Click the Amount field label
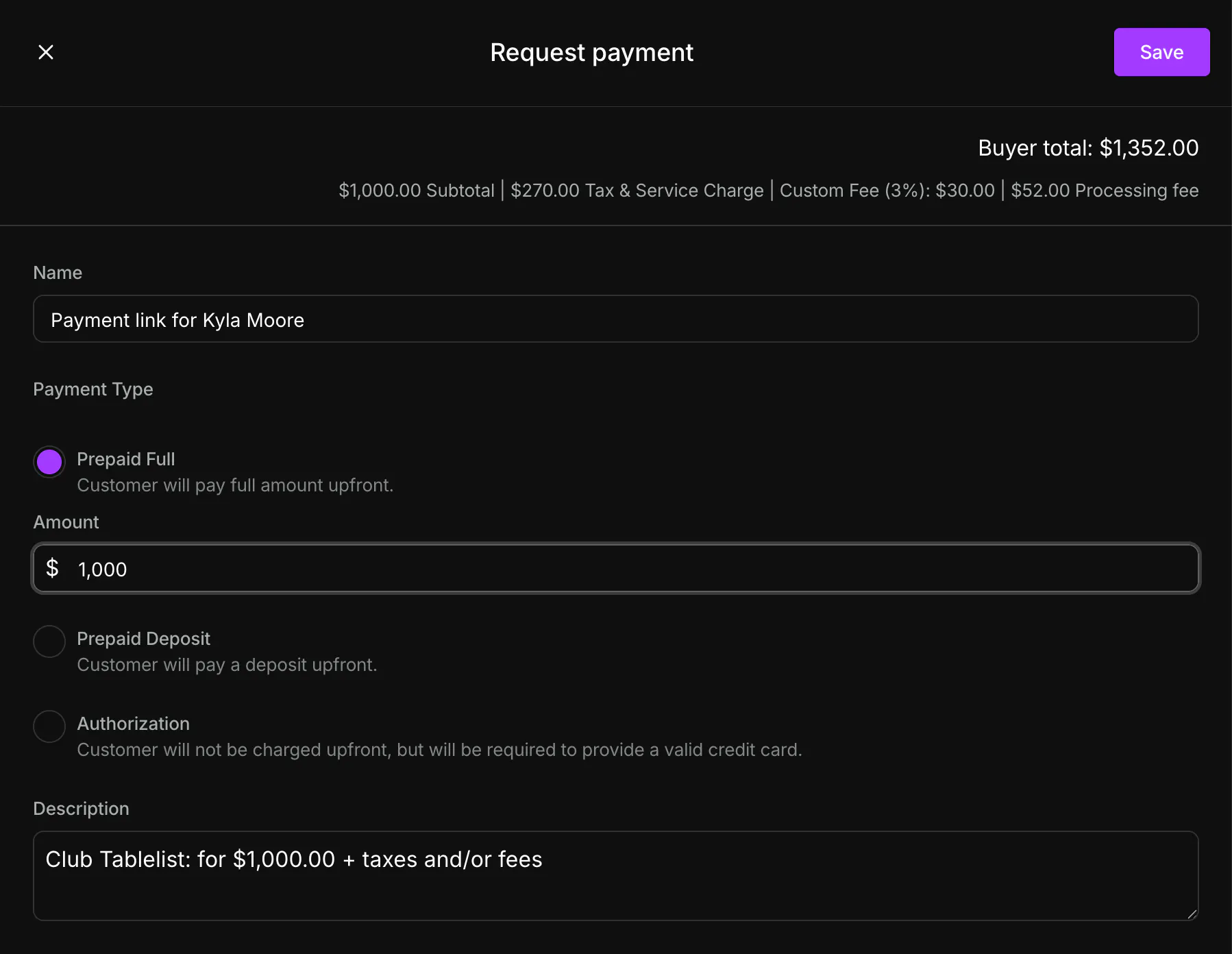1232x954 pixels. [66, 522]
